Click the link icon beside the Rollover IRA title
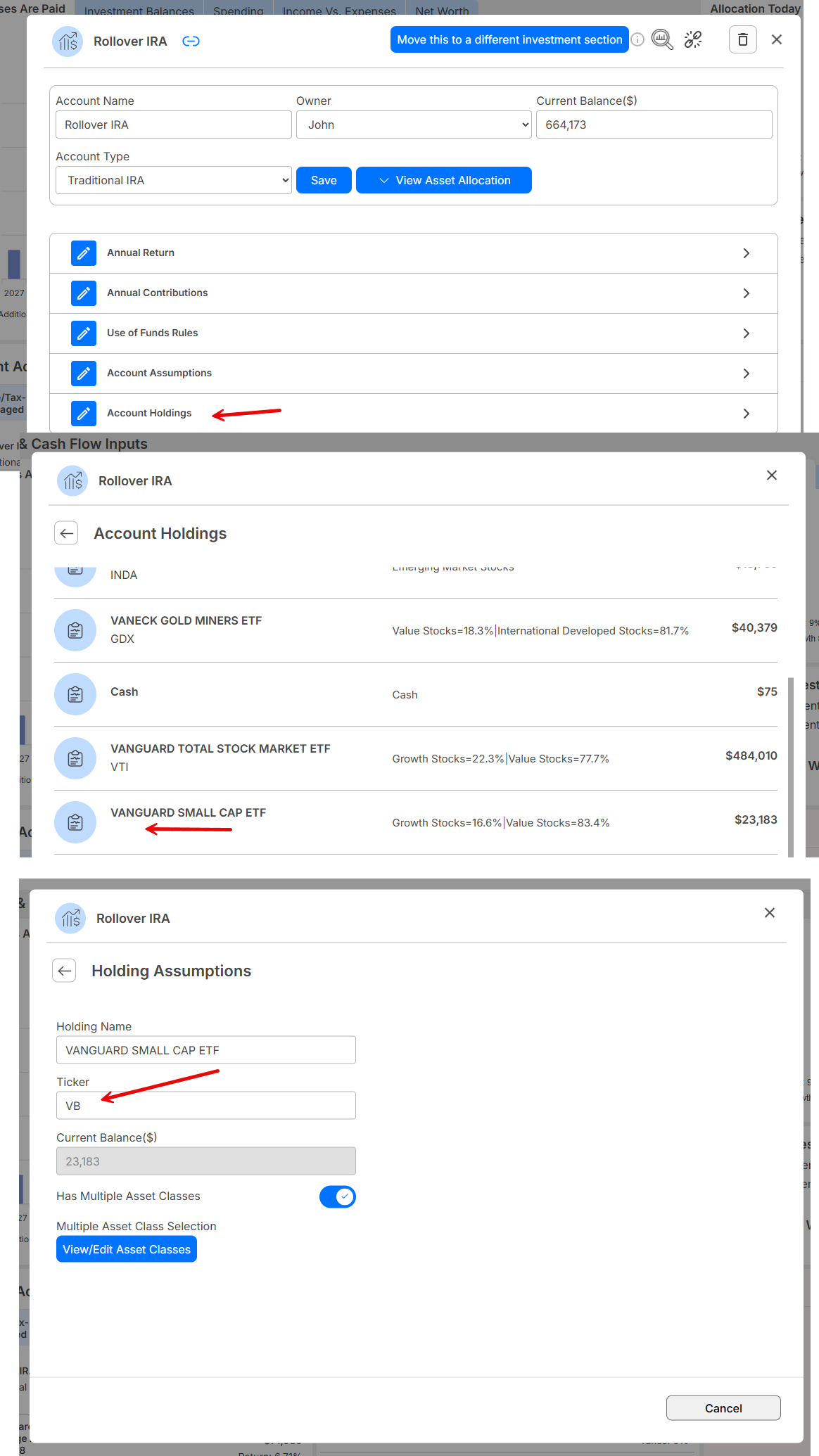Viewport: 819px width, 1456px height. click(x=191, y=41)
